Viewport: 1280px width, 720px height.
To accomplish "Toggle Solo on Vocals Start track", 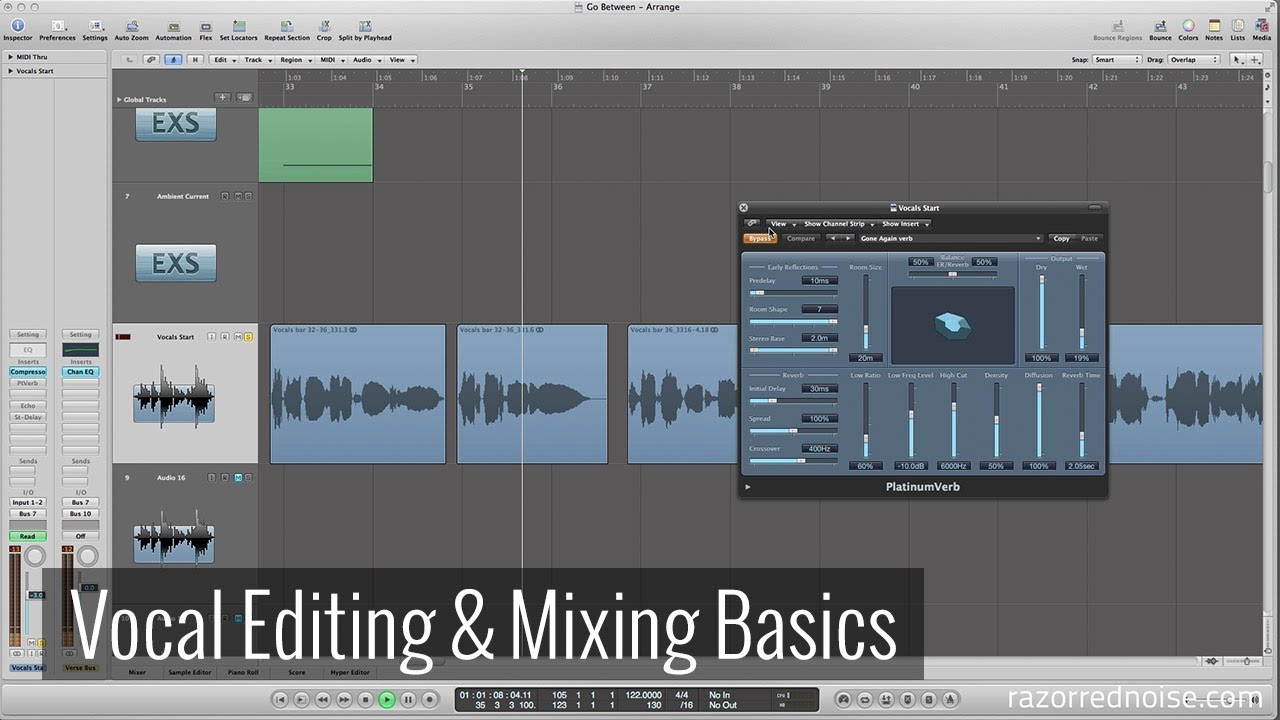I will click(248, 337).
